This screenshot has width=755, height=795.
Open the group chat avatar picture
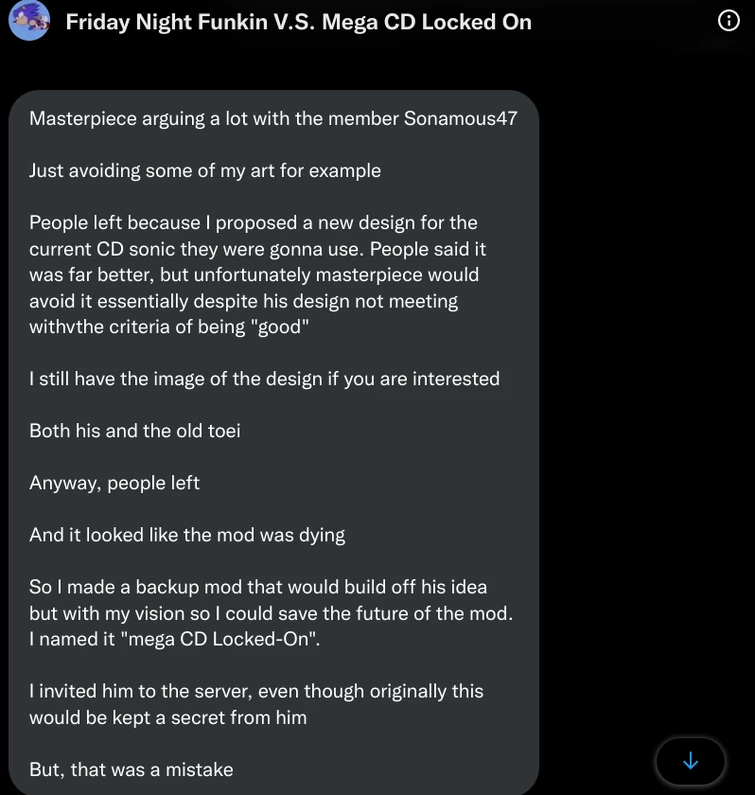[29, 21]
